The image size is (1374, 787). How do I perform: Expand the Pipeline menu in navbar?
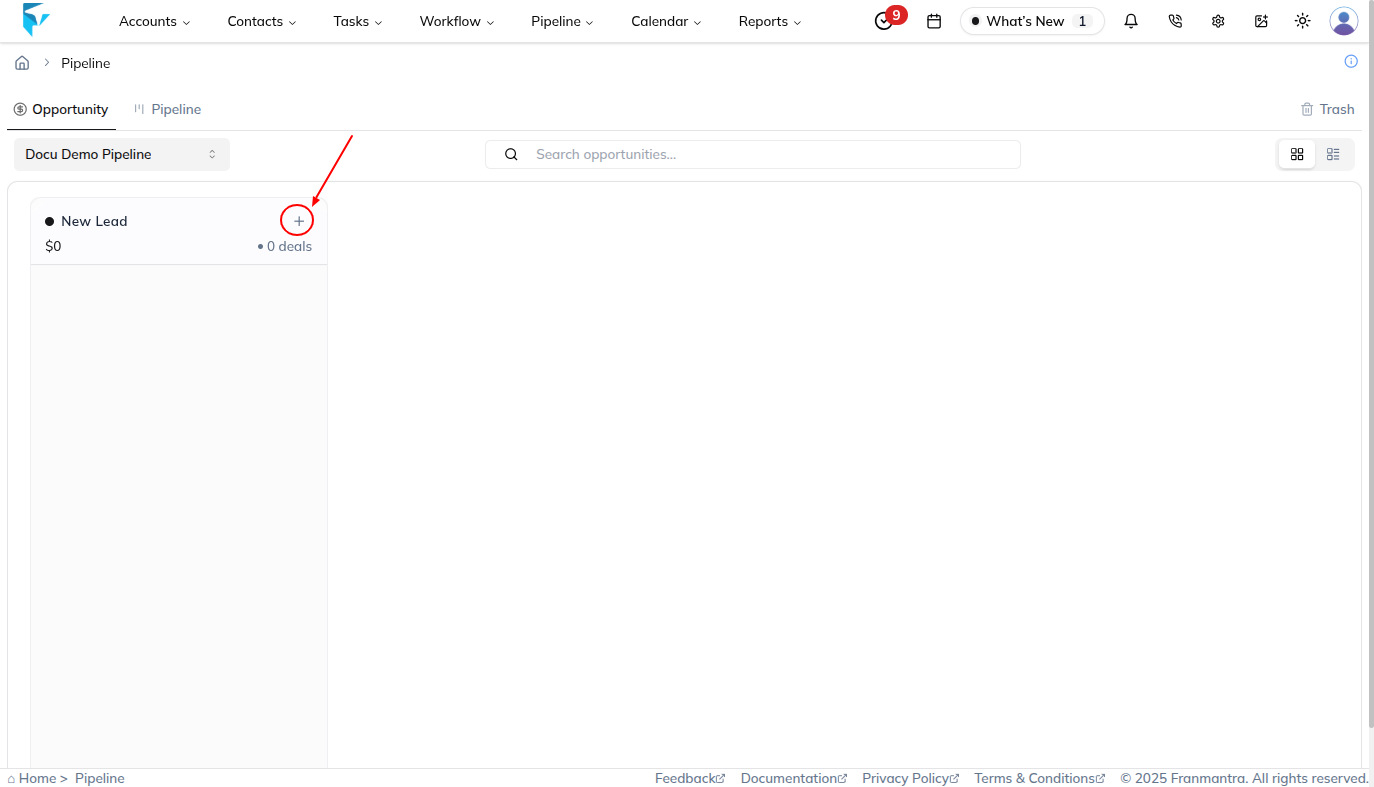(x=562, y=21)
